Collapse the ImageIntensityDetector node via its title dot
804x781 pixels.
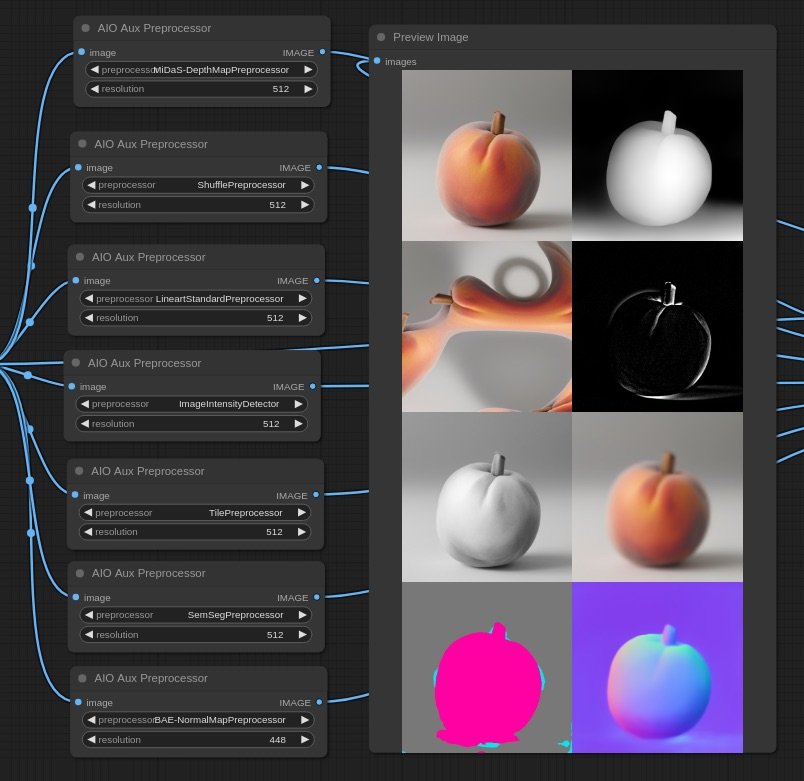[x=75, y=362]
